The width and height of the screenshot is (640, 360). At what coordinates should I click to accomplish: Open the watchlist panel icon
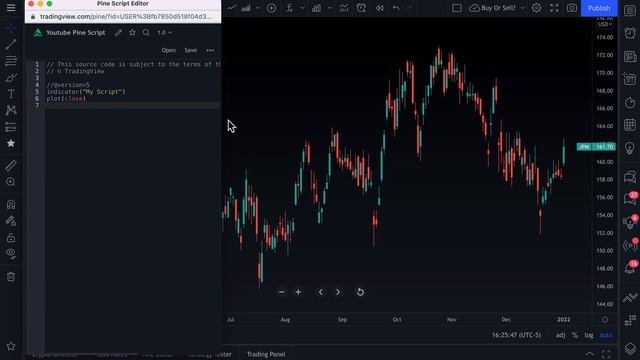[x=630, y=10]
